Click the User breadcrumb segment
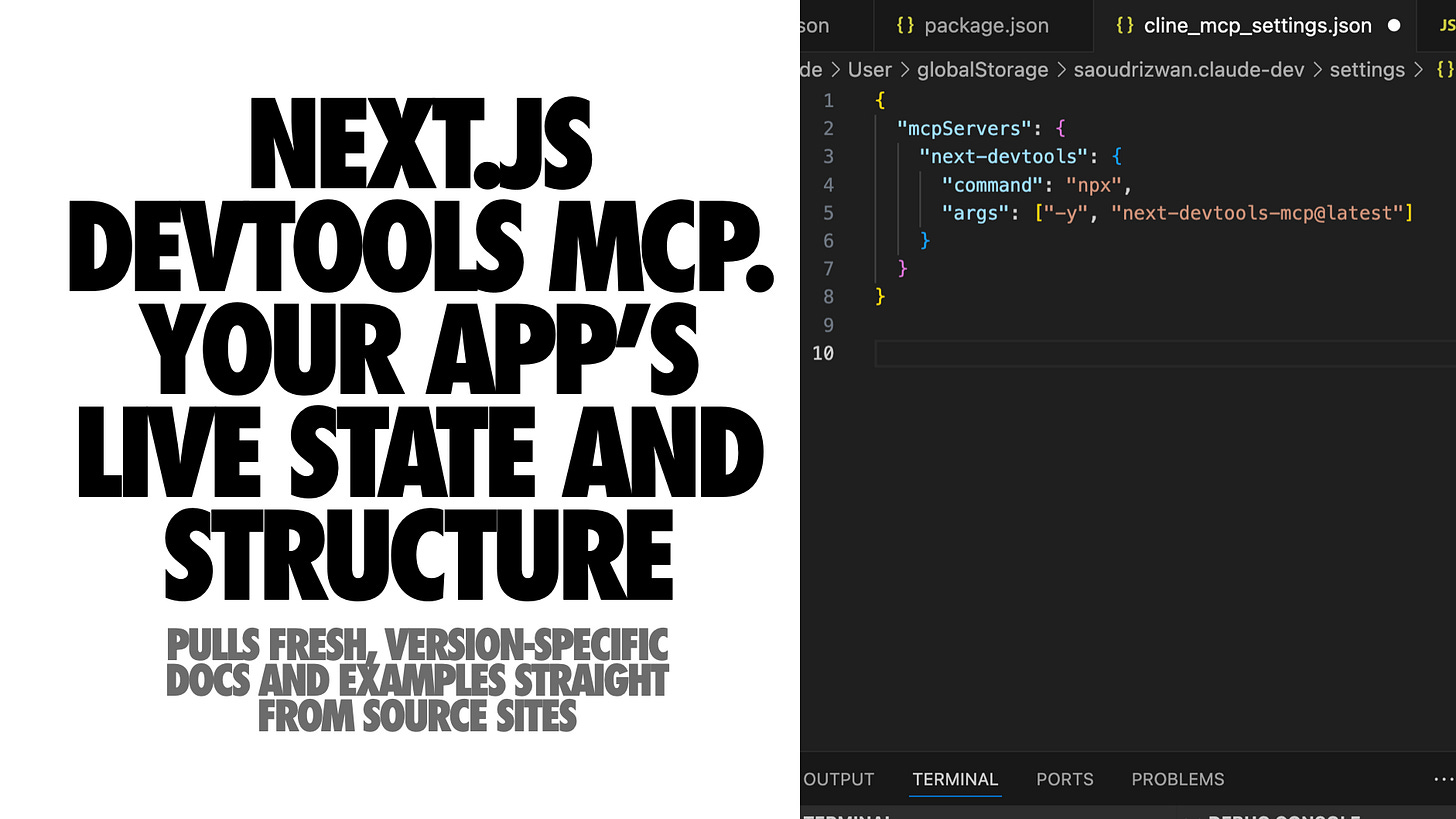The height and width of the screenshot is (819, 1456). click(869, 70)
